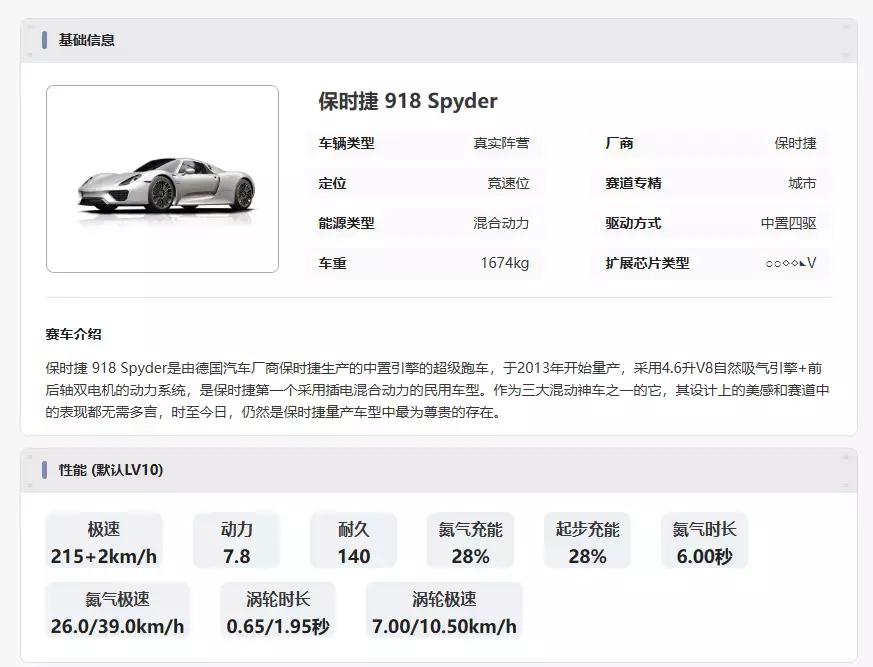The width and height of the screenshot is (873, 667).
Task: Click the 保时捷 manufacturer value
Action: 795,143
